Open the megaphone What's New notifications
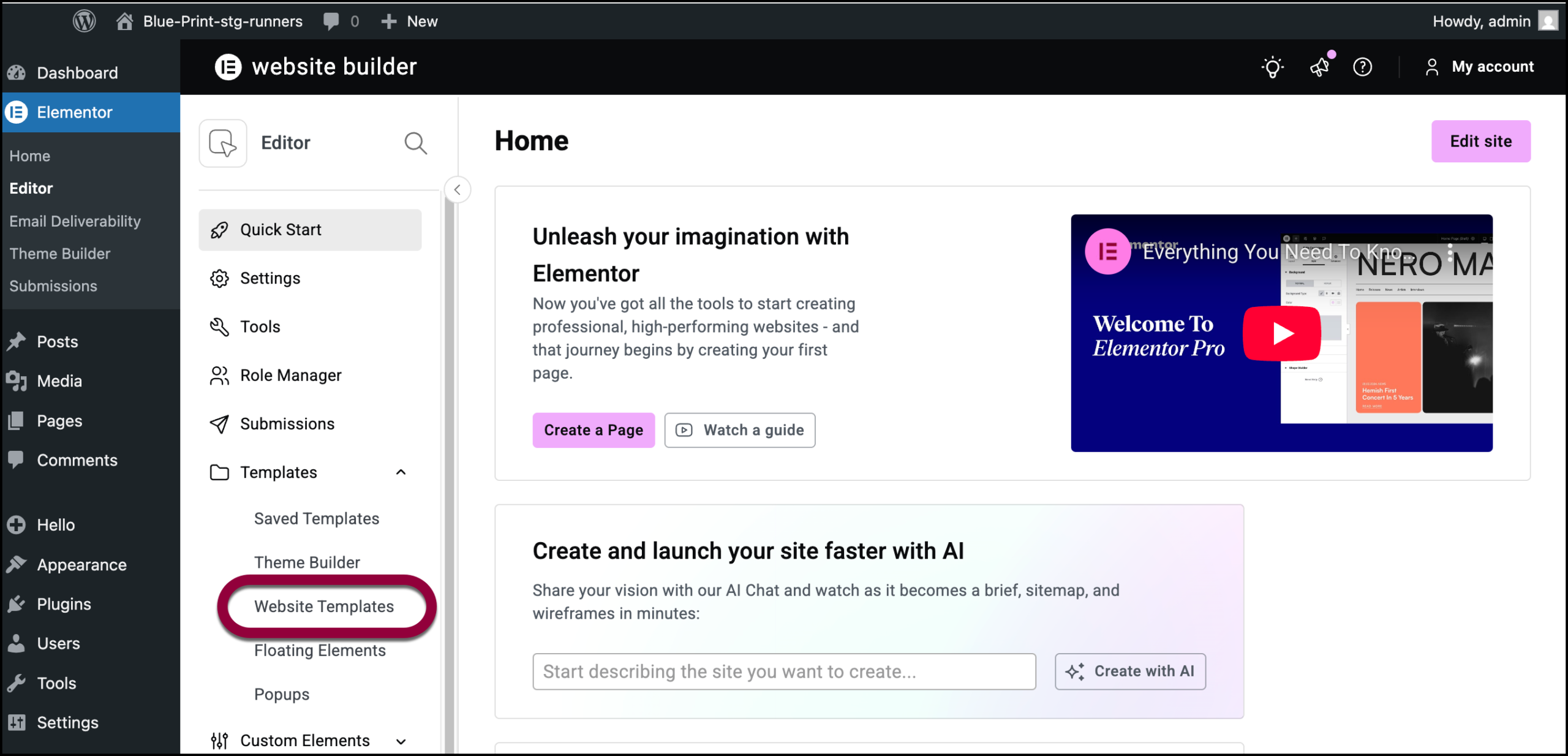Viewport: 1568px width, 756px height. 1319,67
